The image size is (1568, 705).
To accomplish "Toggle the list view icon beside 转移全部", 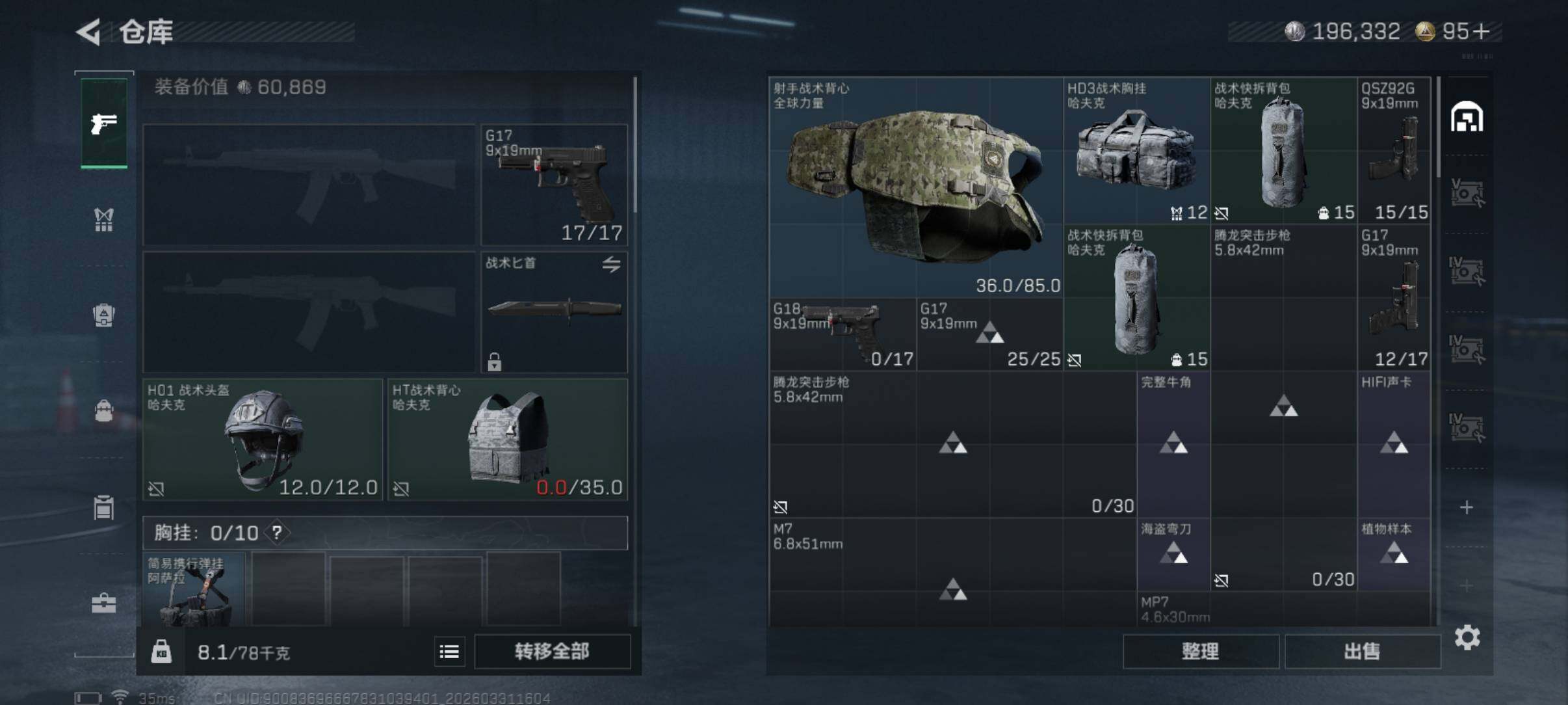I will (449, 651).
